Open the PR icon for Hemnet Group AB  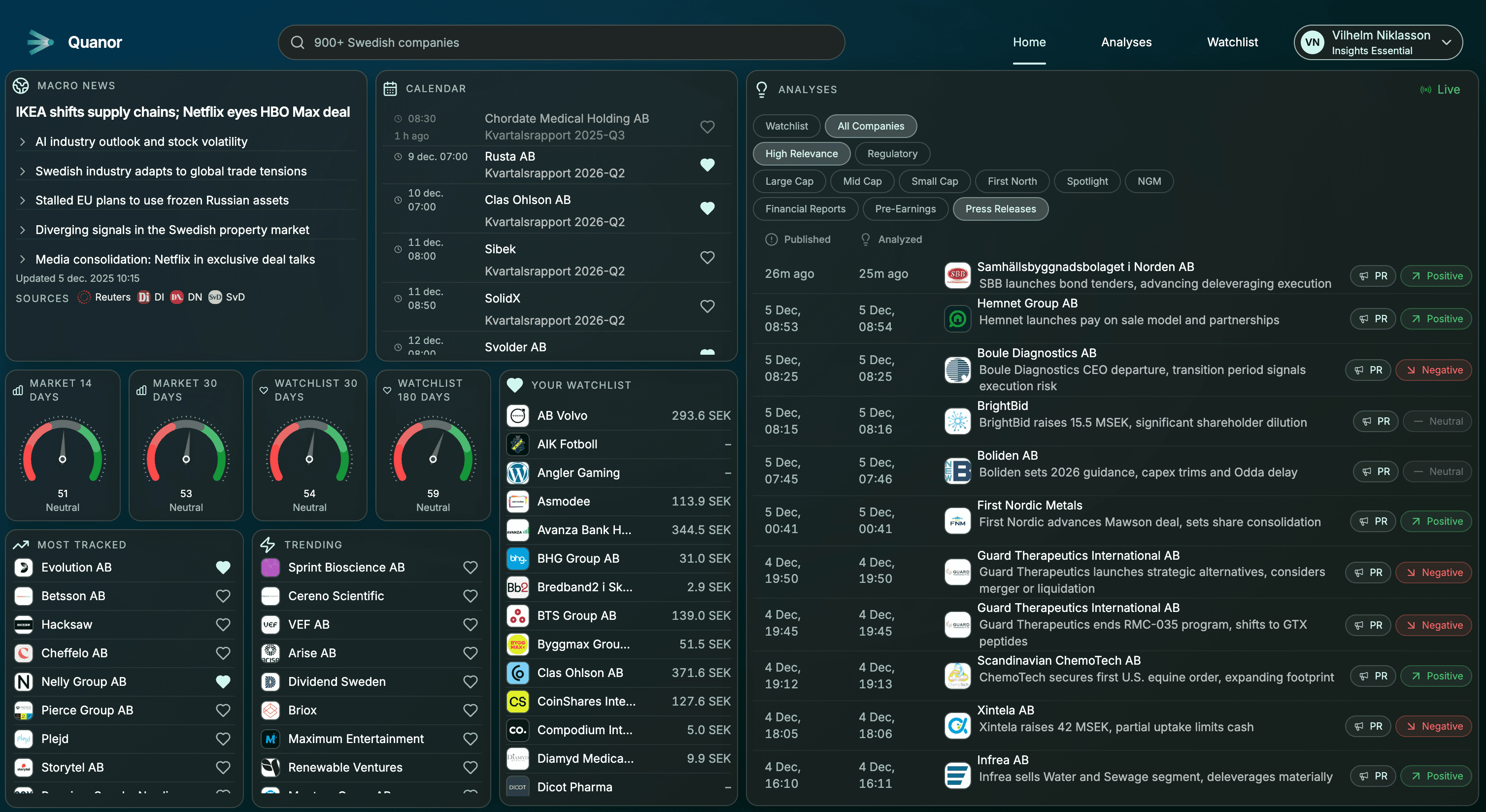[1373, 318]
